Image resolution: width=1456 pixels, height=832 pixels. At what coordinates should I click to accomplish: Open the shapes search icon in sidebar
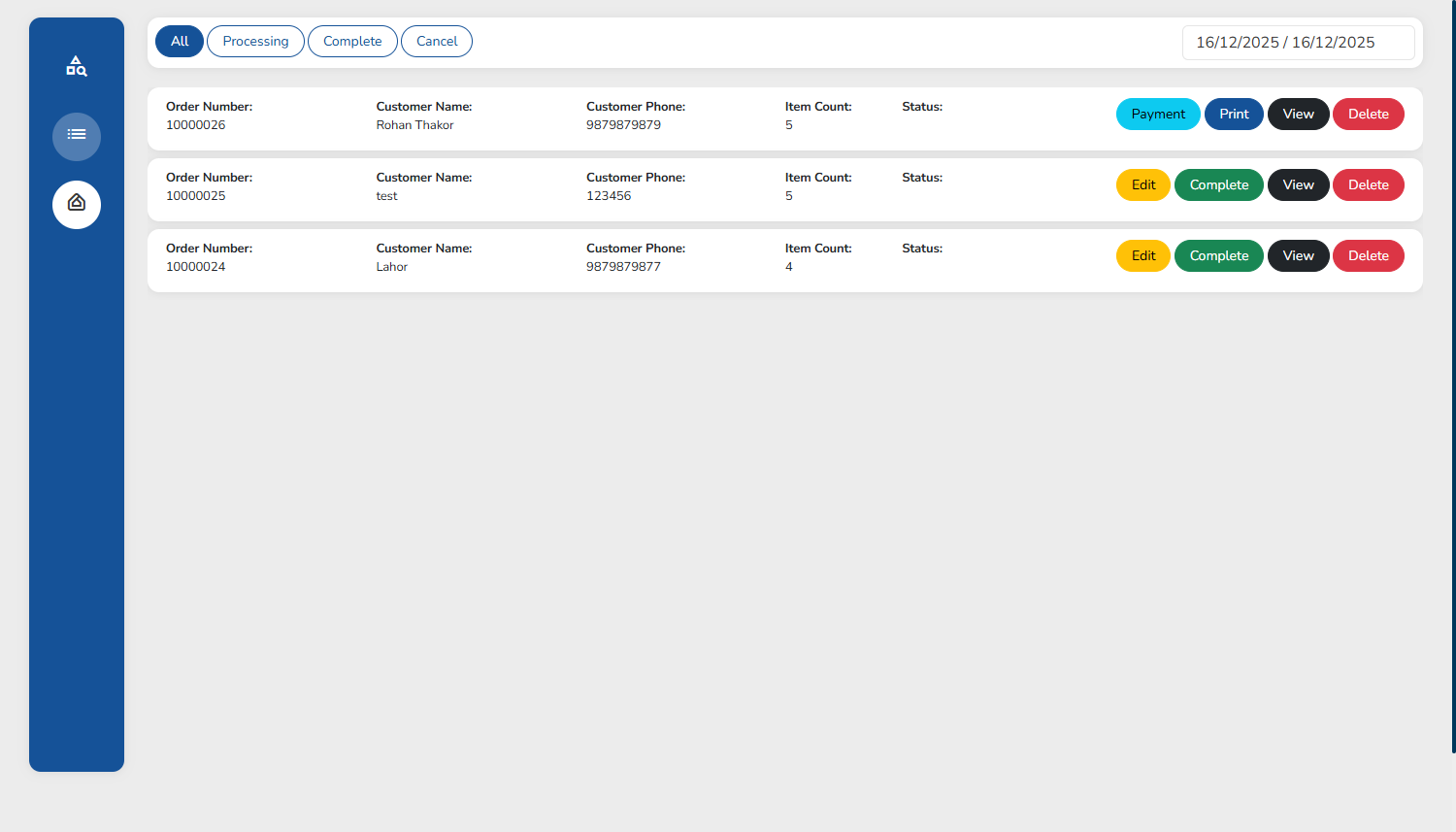(x=76, y=66)
